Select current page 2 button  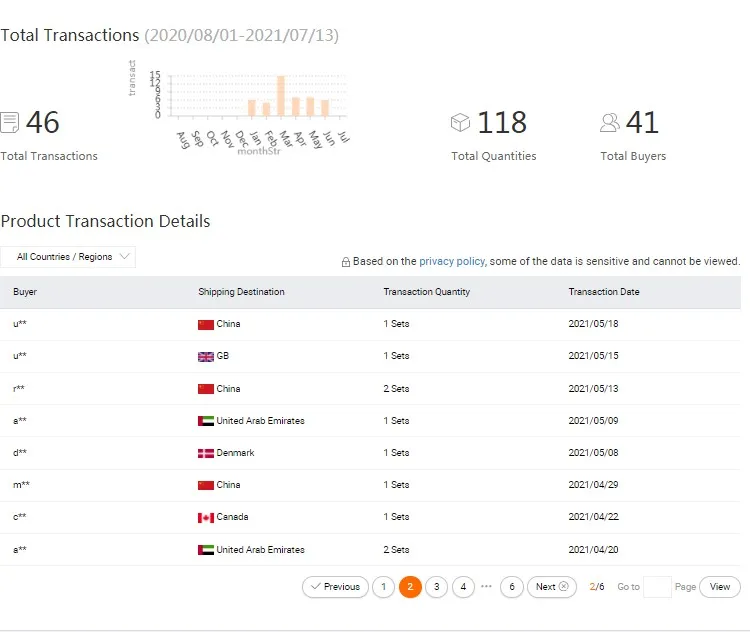[410, 587]
